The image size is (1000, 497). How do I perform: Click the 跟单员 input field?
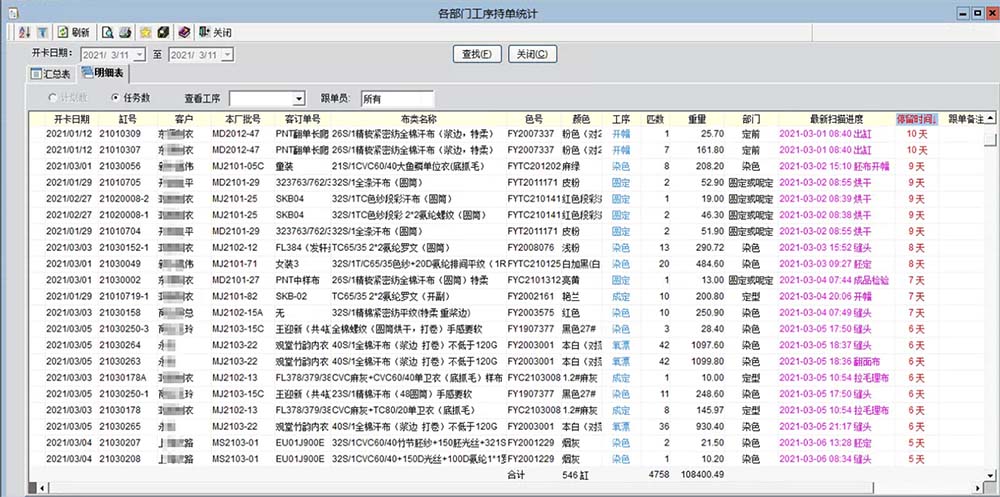tap(396, 98)
